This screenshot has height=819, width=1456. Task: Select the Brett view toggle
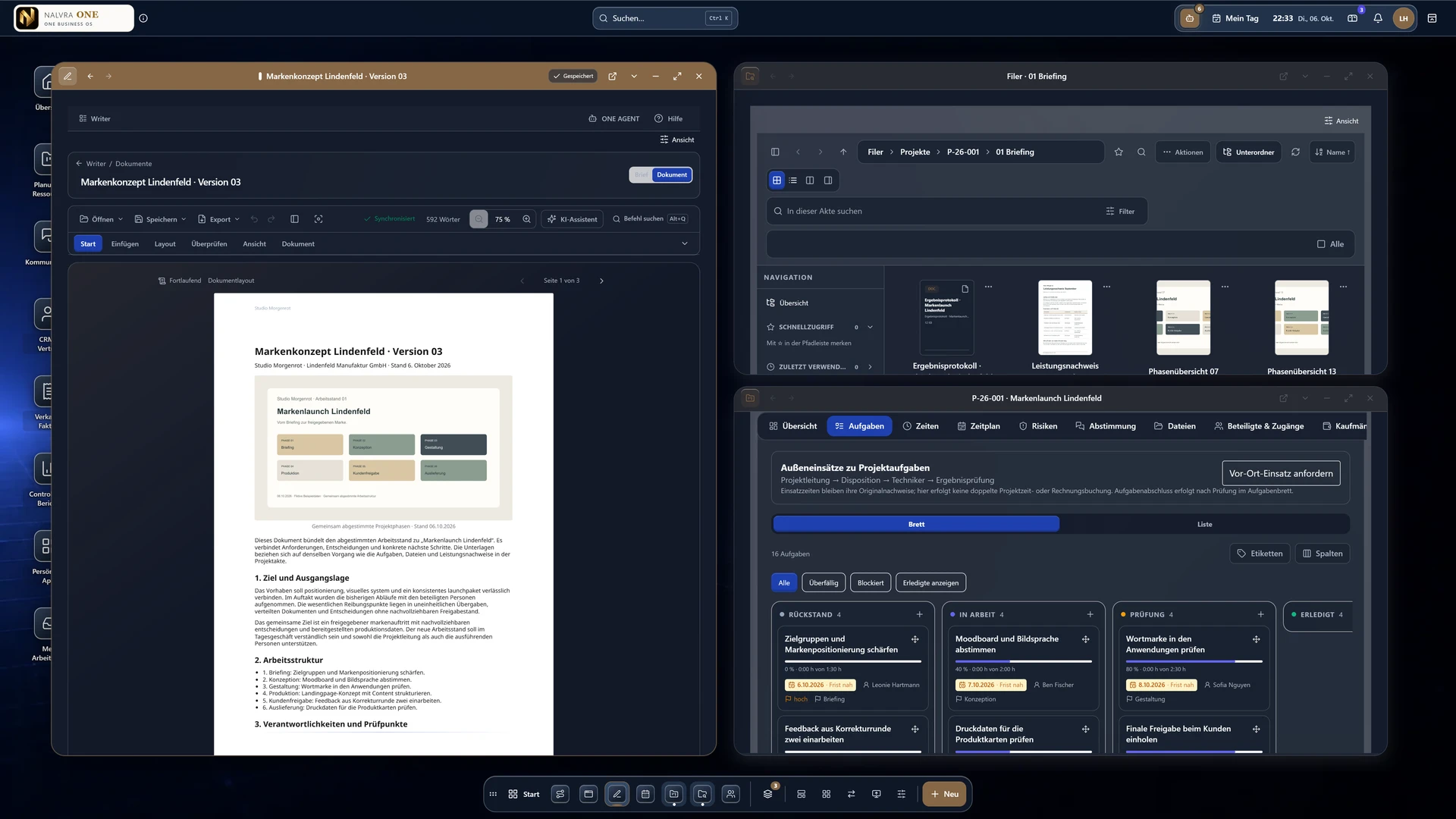pyautogui.click(x=916, y=524)
